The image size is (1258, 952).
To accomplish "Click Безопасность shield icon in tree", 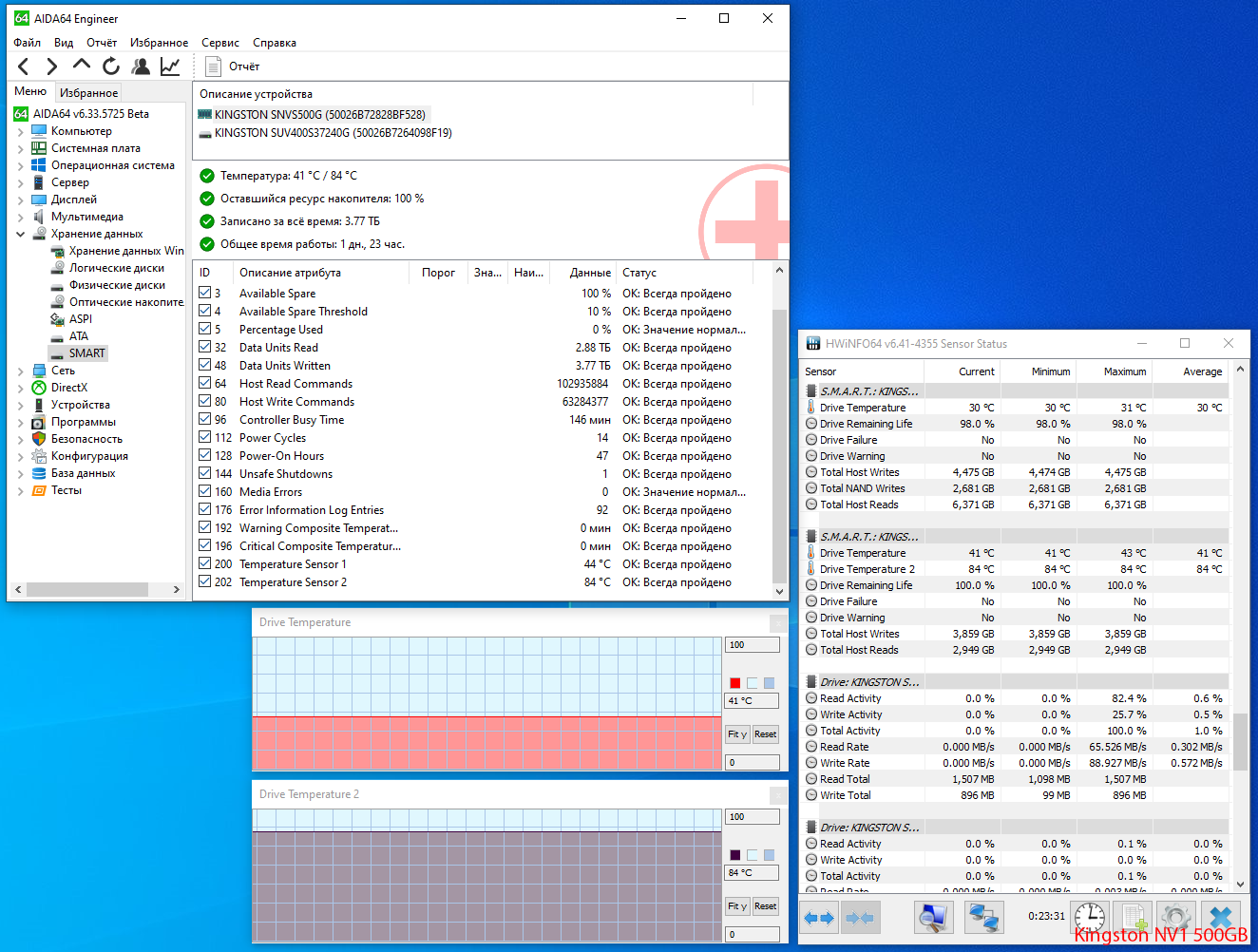I will click(39, 439).
